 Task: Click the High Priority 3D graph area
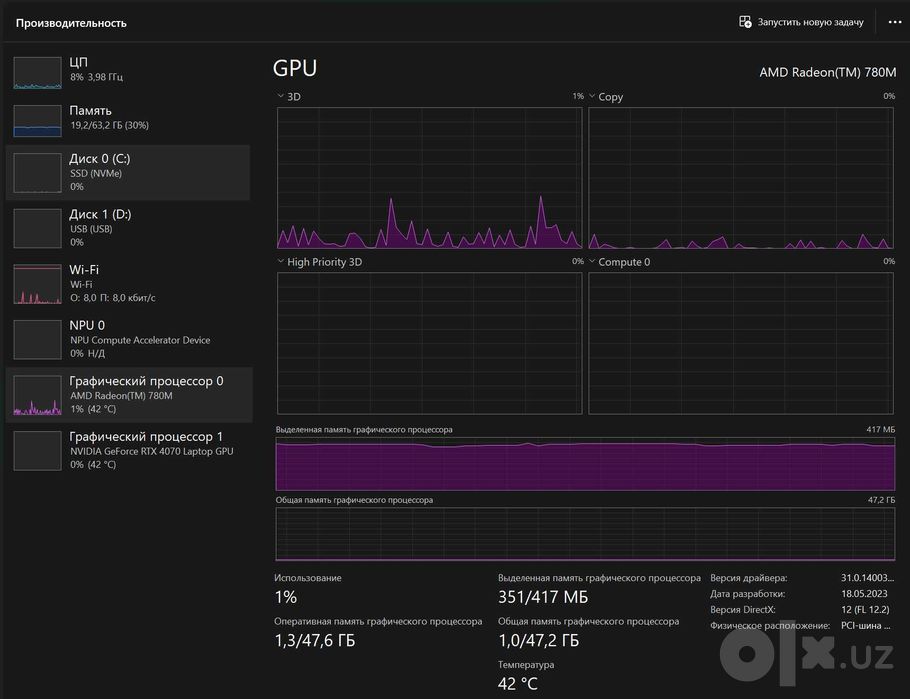point(429,343)
